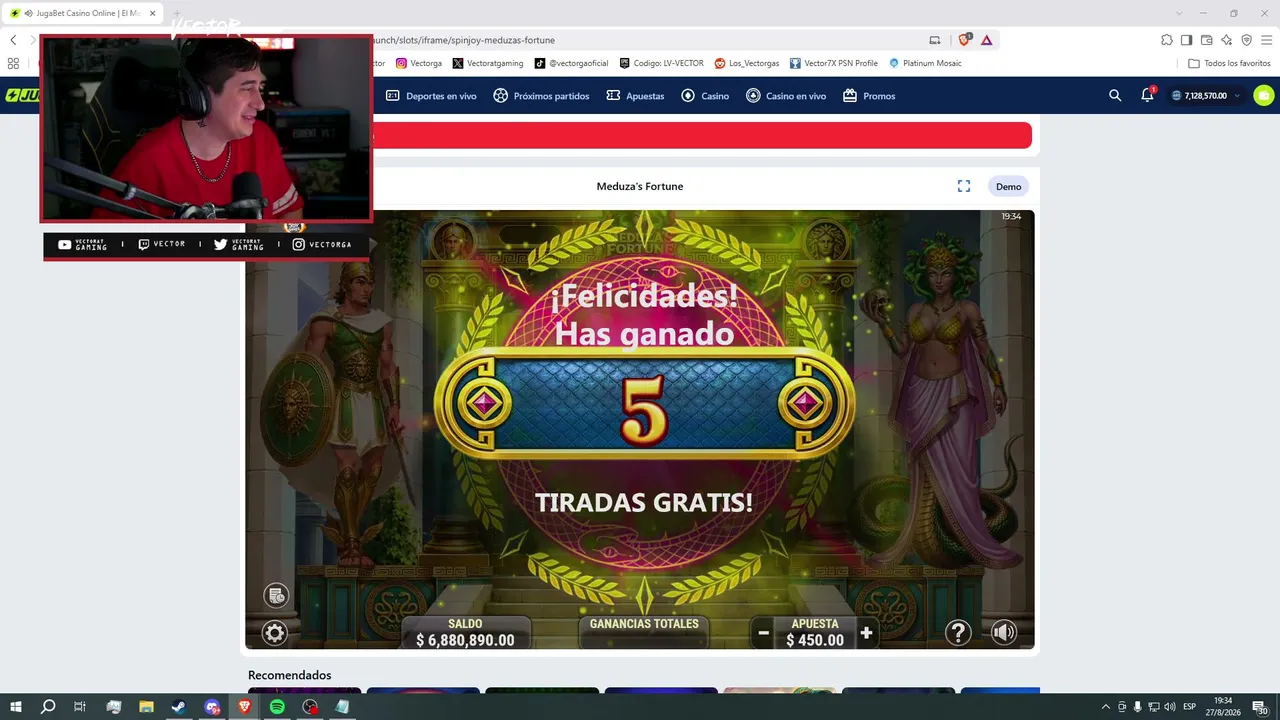The width and height of the screenshot is (1280, 720).
Task: Show hidden system tray icons
Action: pyautogui.click(x=1105, y=707)
